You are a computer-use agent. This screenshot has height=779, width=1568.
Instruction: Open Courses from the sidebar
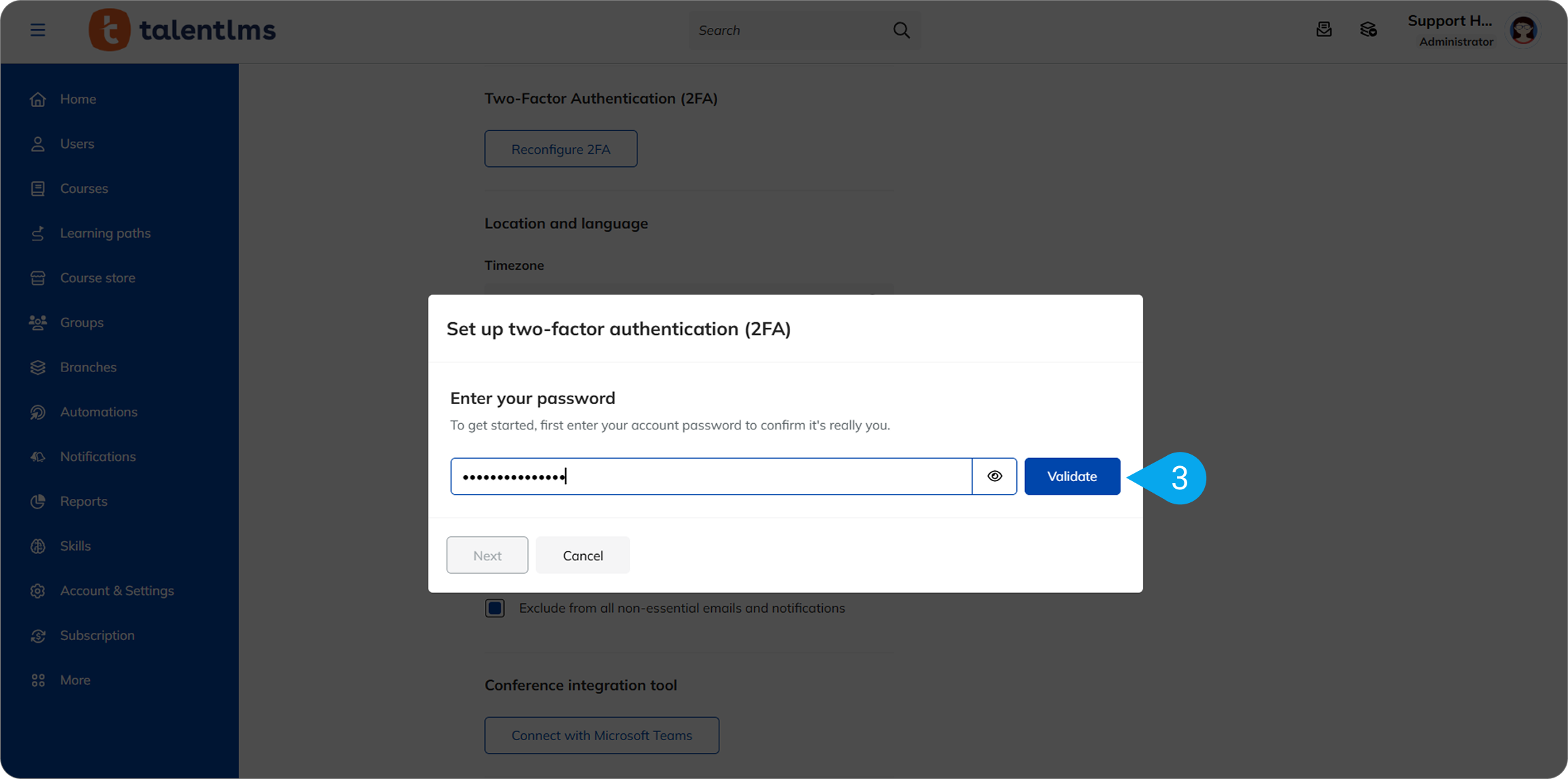click(84, 189)
